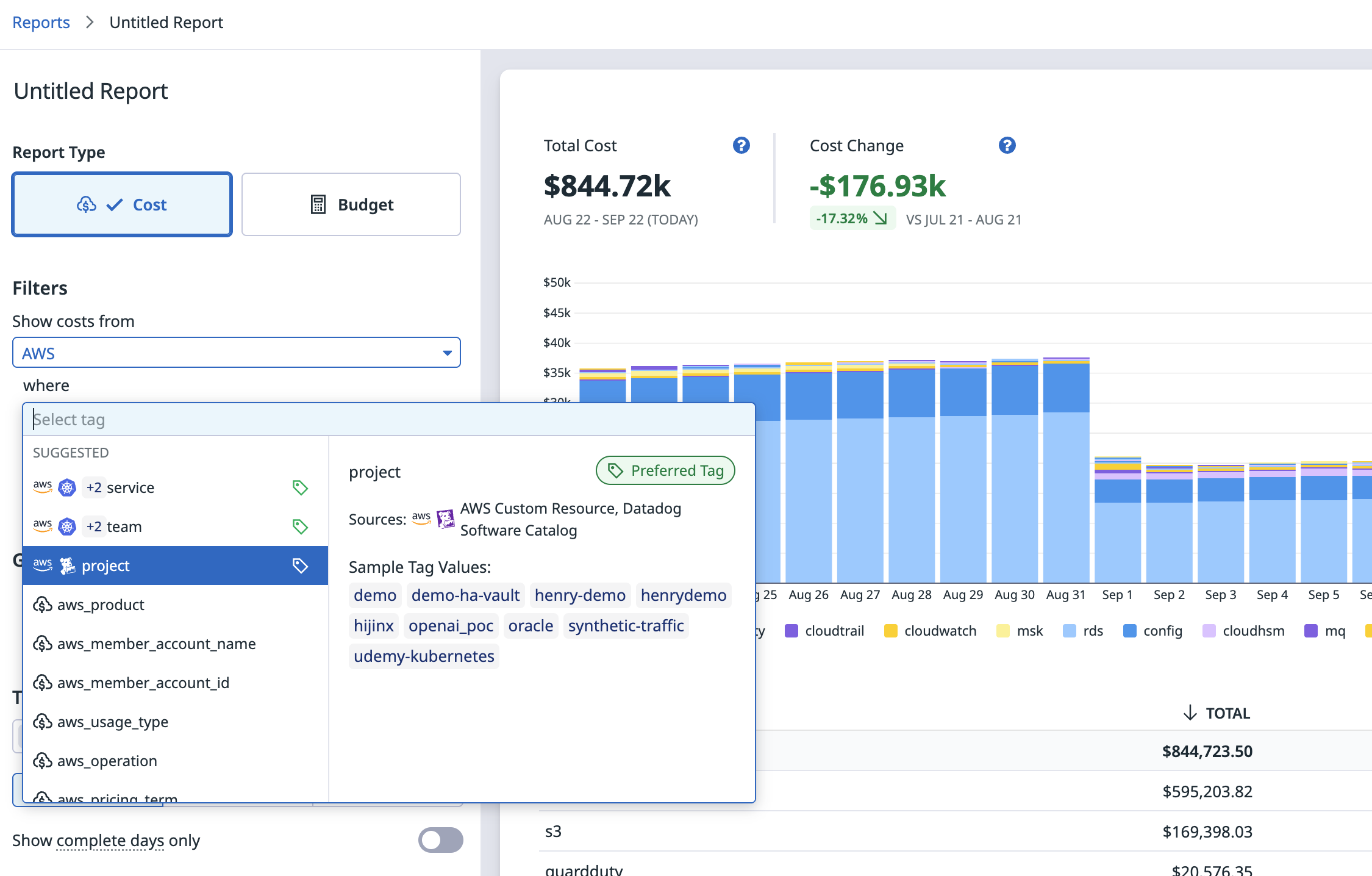Click the Kubernetes icon next to team
This screenshot has height=876, width=1372.
(67, 526)
